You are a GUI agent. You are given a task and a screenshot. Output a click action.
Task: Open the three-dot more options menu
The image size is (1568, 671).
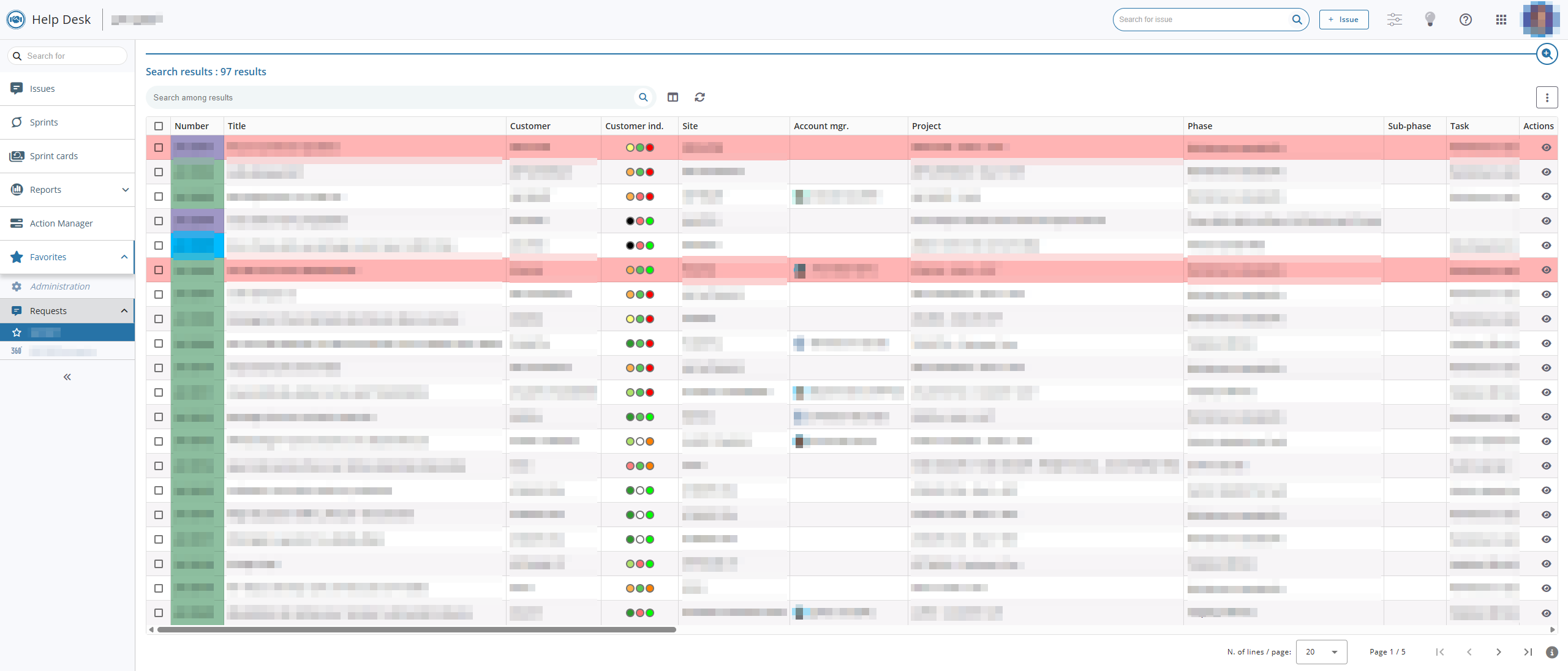coord(1547,97)
